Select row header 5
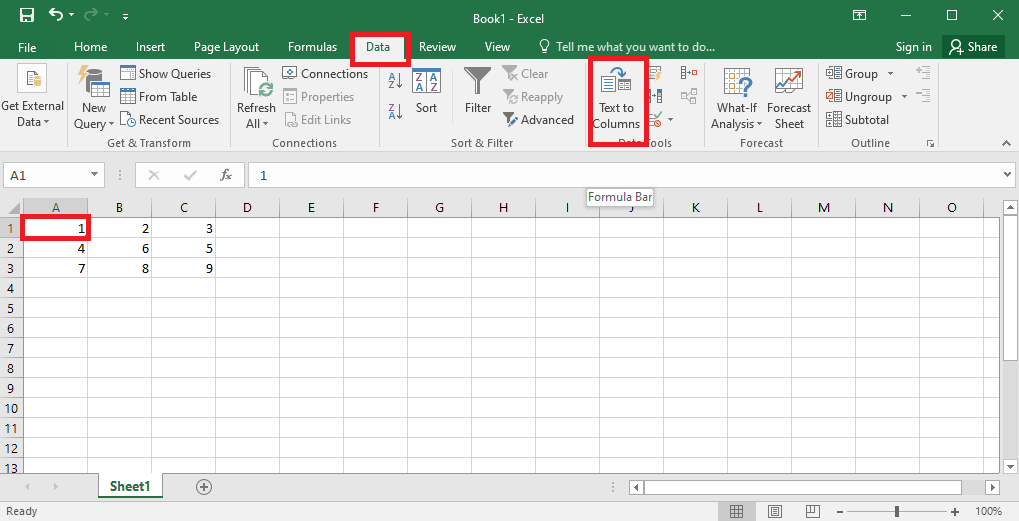 [x=11, y=308]
